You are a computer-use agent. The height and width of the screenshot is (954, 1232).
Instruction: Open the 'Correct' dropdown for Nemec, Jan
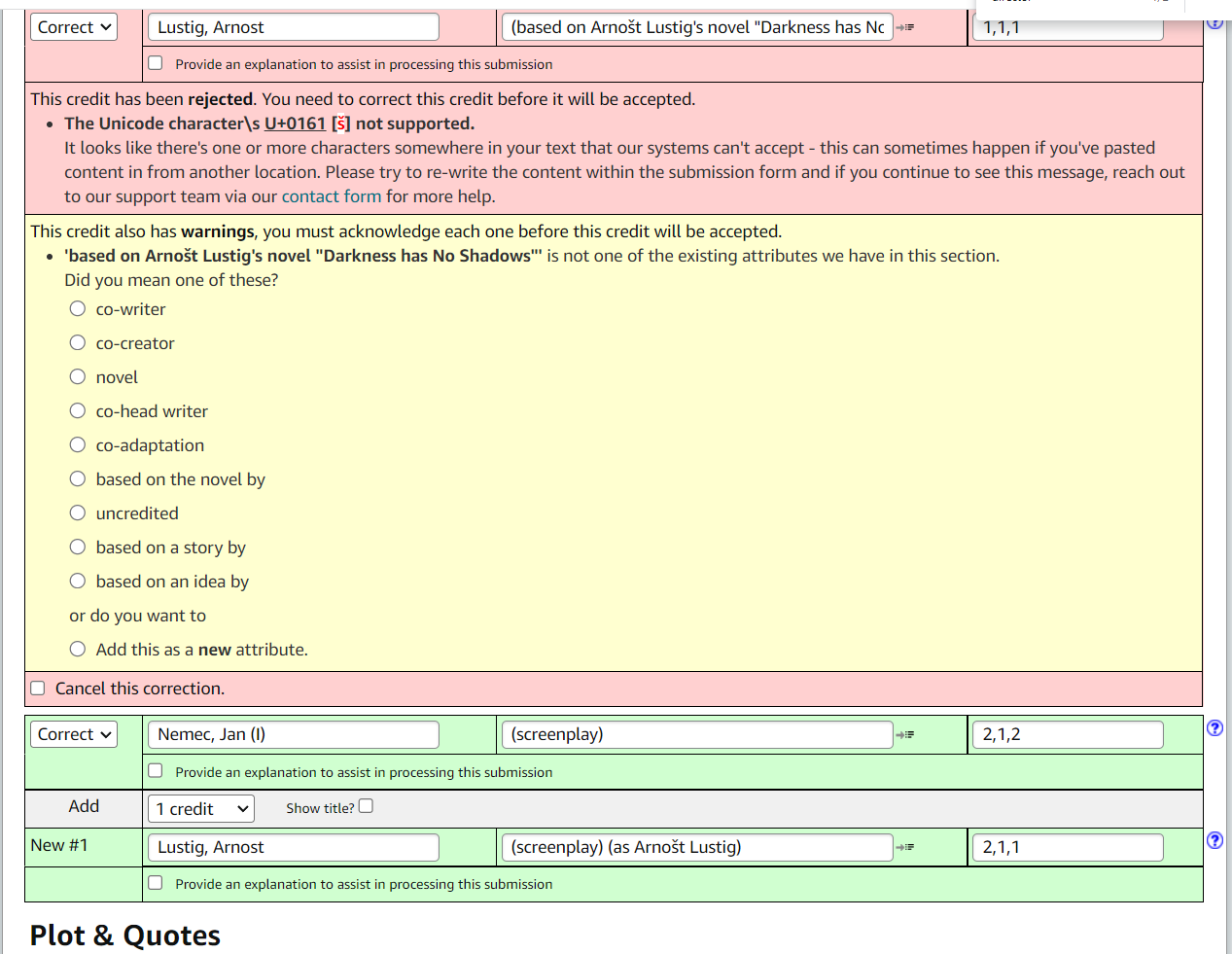point(74,734)
